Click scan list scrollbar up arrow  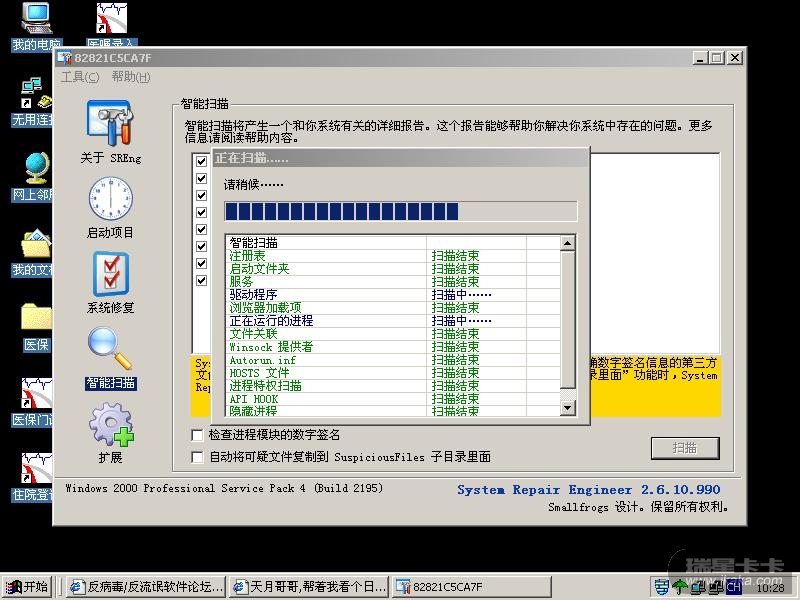pyautogui.click(x=567, y=243)
